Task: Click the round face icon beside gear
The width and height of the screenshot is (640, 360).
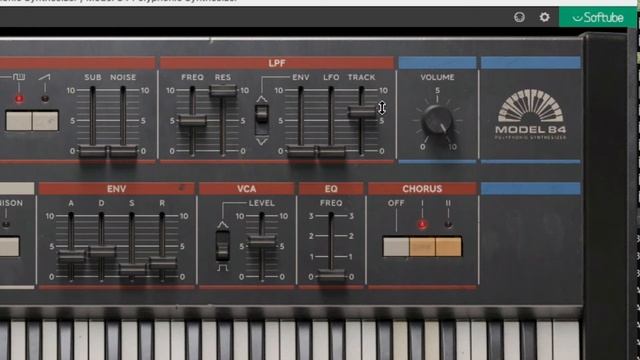Action: tap(519, 17)
